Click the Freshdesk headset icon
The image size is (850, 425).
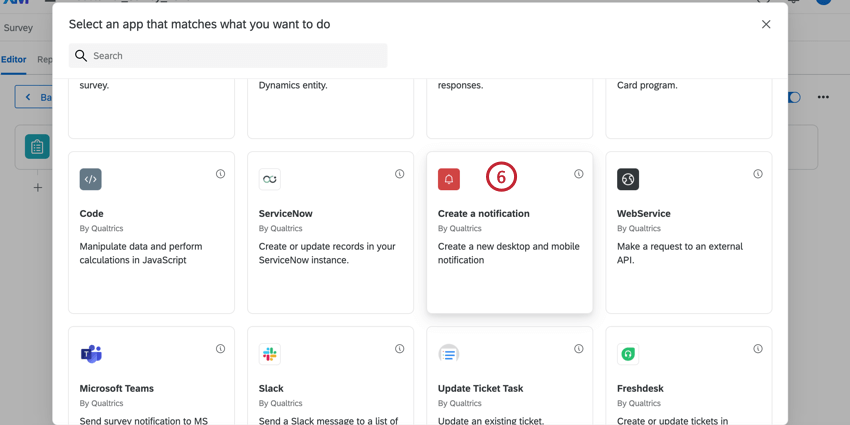pyautogui.click(x=628, y=354)
